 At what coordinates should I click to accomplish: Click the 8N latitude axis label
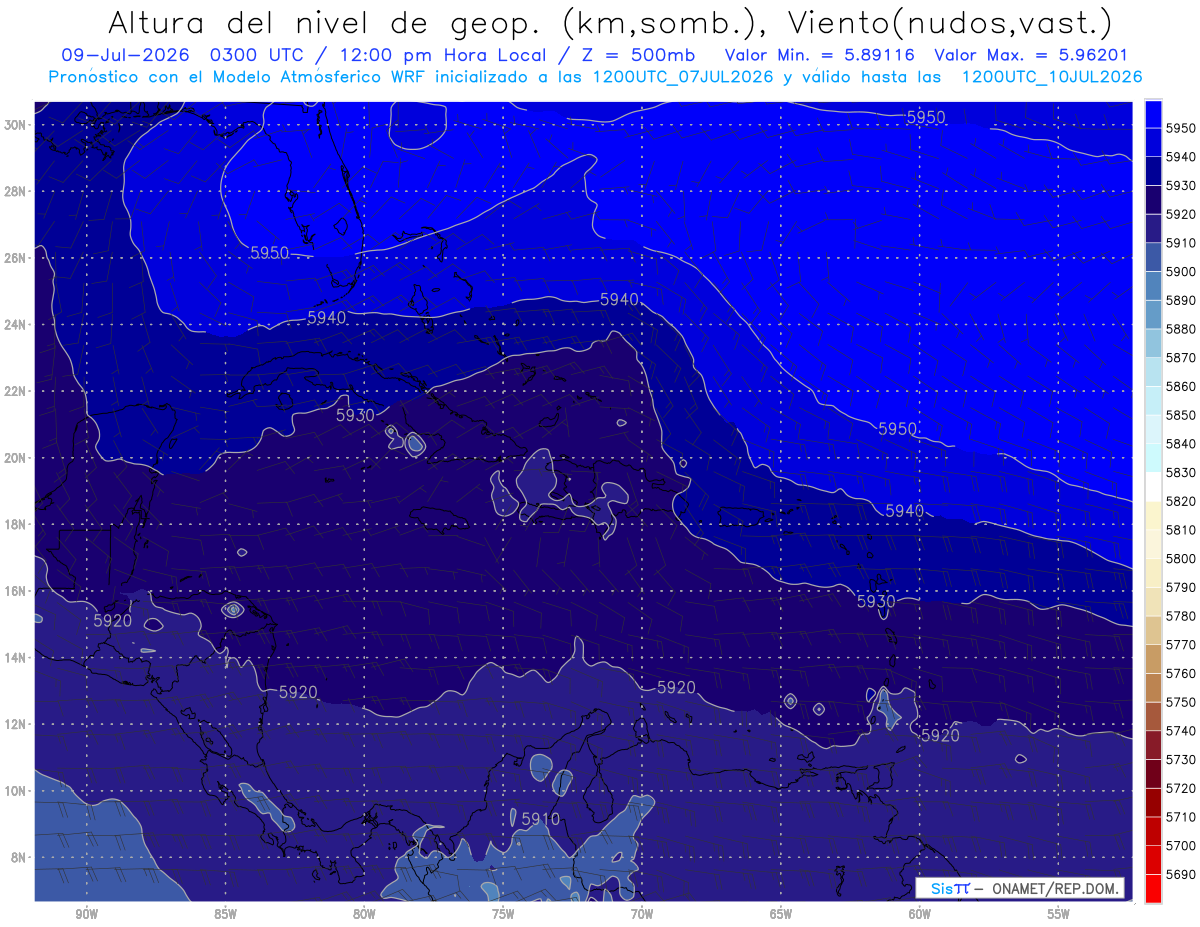[17, 857]
